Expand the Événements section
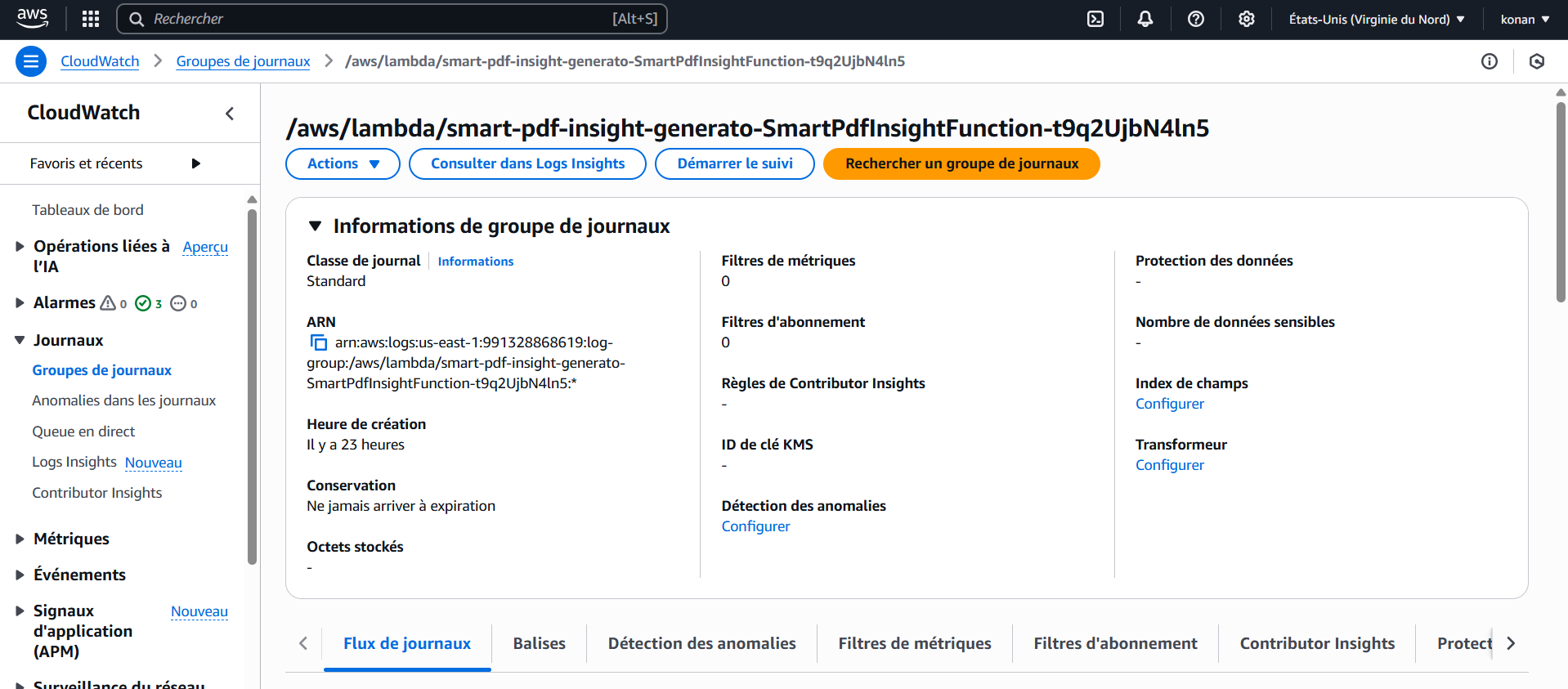 20,575
